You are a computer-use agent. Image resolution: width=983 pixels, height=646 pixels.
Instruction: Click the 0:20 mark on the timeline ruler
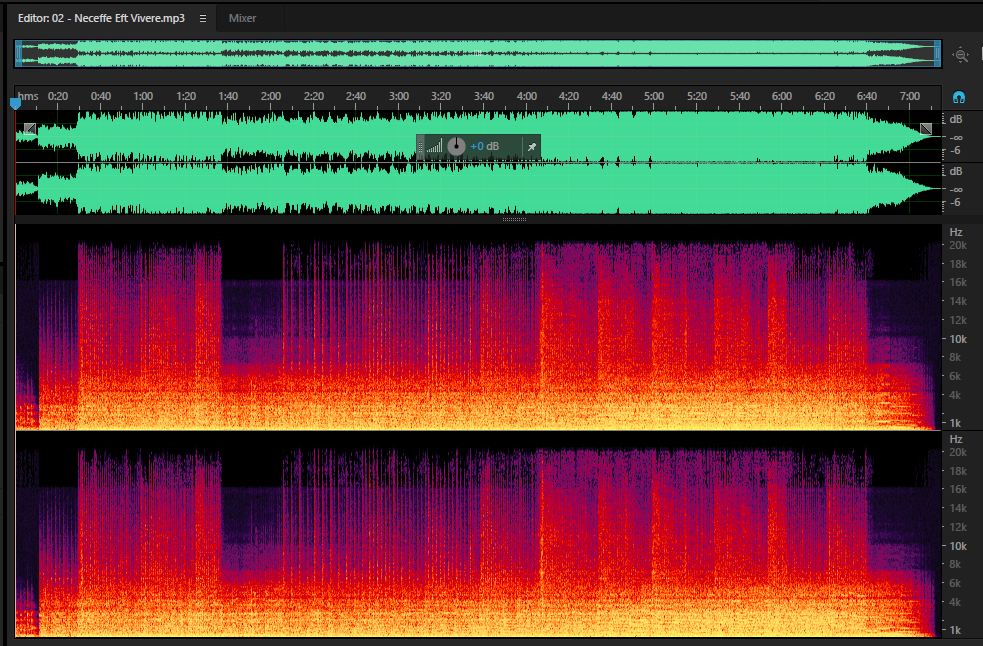click(x=58, y=96)
